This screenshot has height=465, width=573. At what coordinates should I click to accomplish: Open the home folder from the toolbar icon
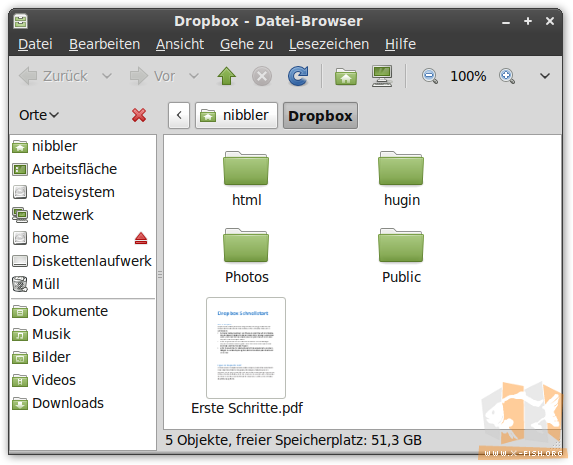pyautogui.click(x=346, y=76)
